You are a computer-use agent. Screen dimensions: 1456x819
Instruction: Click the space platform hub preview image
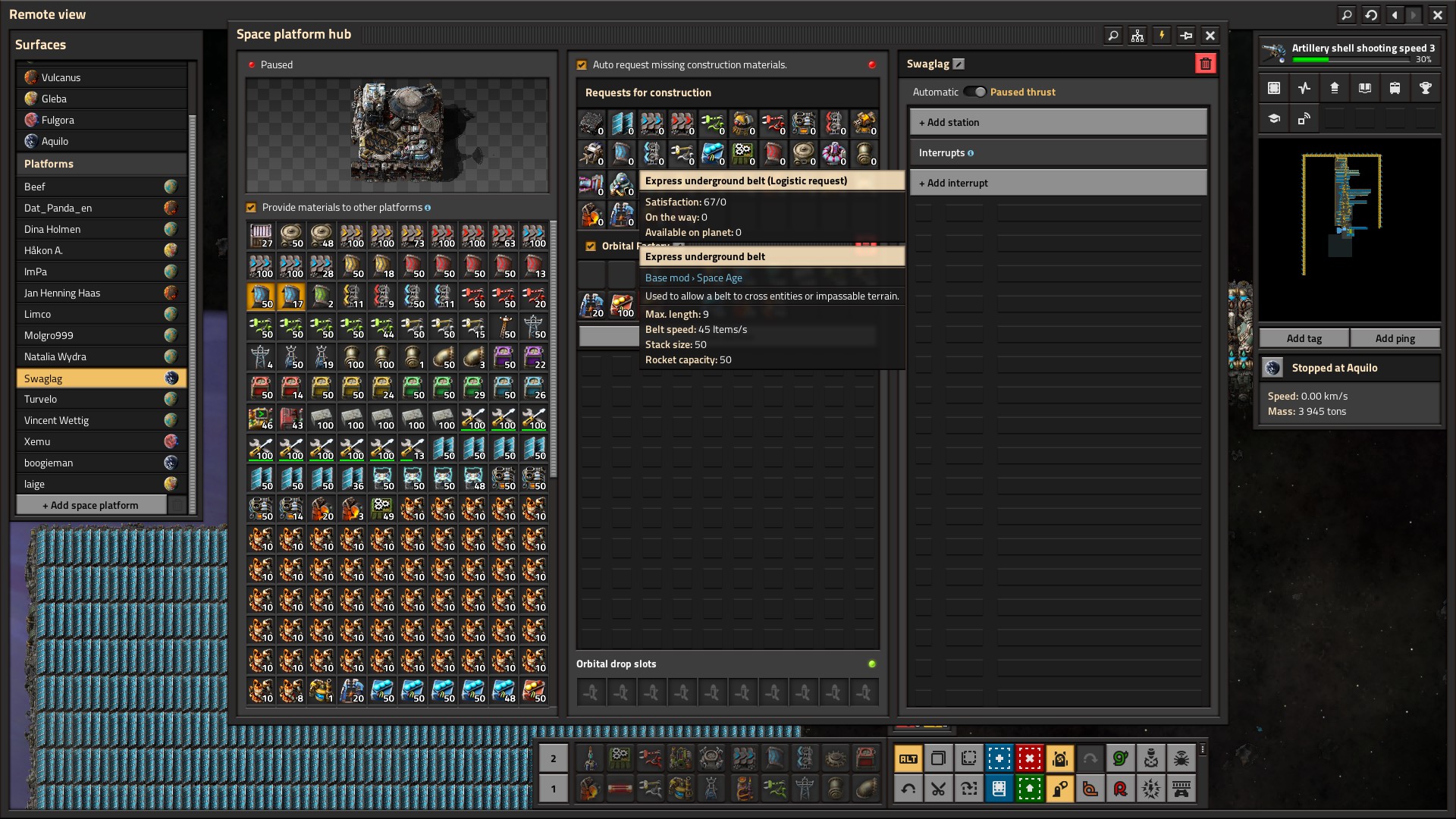tap(397, 135)
